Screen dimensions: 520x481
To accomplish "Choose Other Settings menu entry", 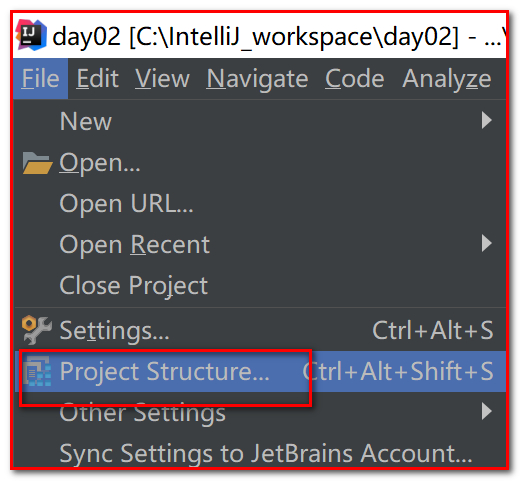I will coord(260,412).
